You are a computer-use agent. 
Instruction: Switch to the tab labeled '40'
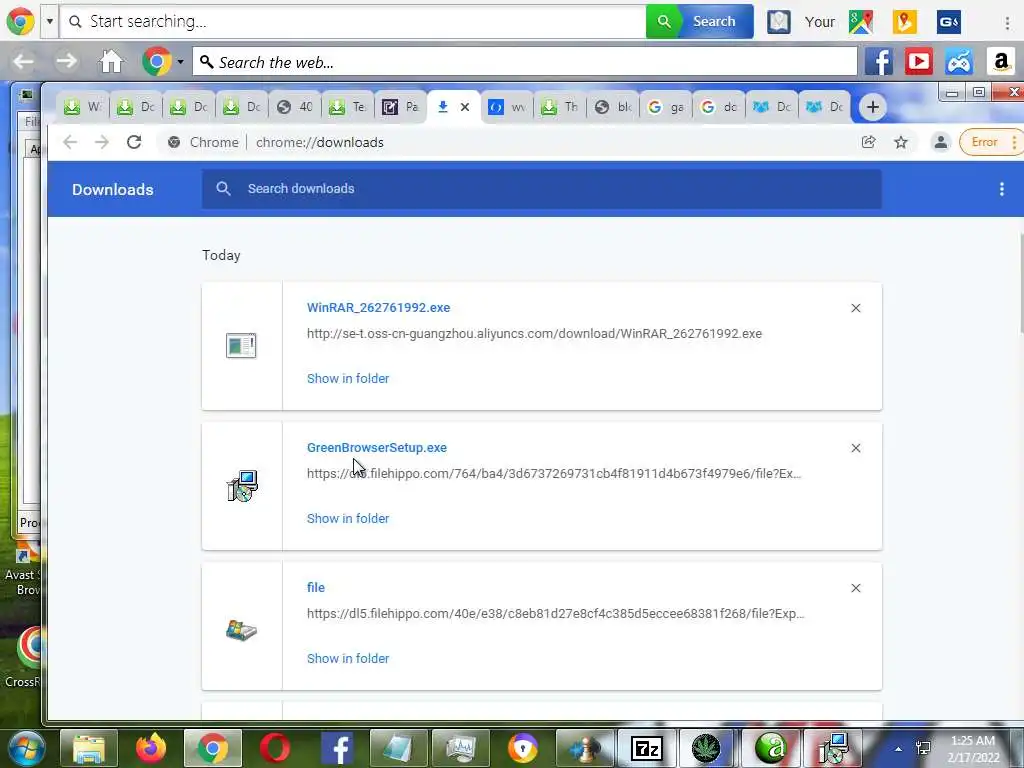295,107
